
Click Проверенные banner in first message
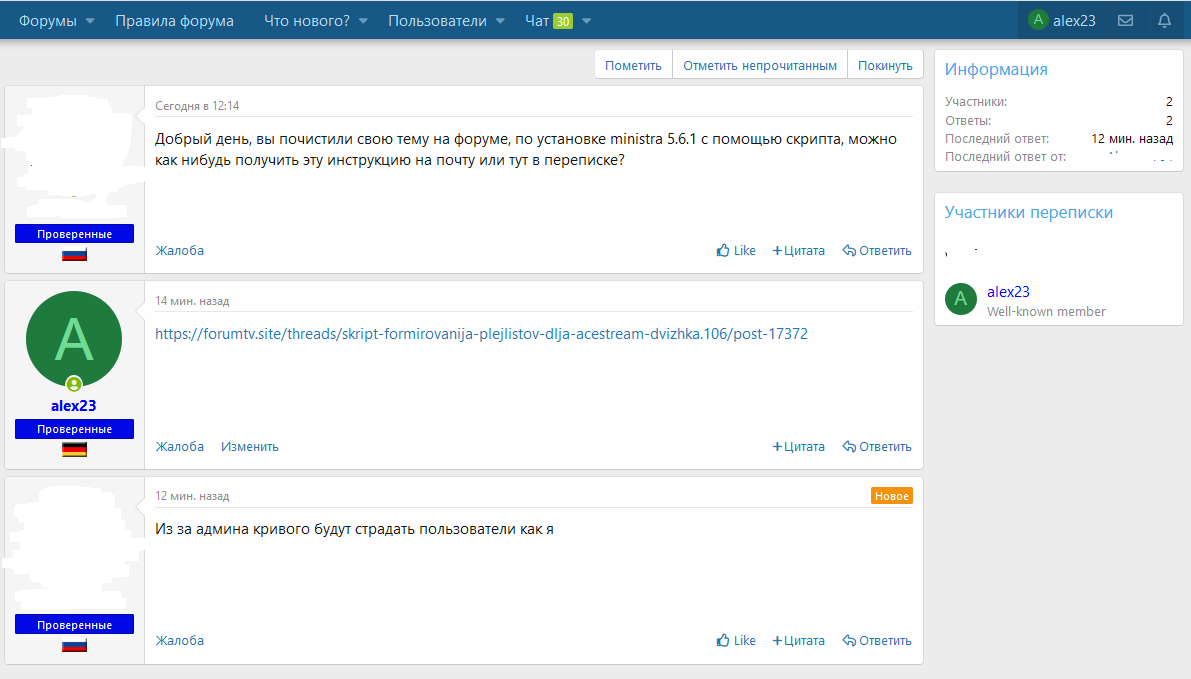point(74,234)
